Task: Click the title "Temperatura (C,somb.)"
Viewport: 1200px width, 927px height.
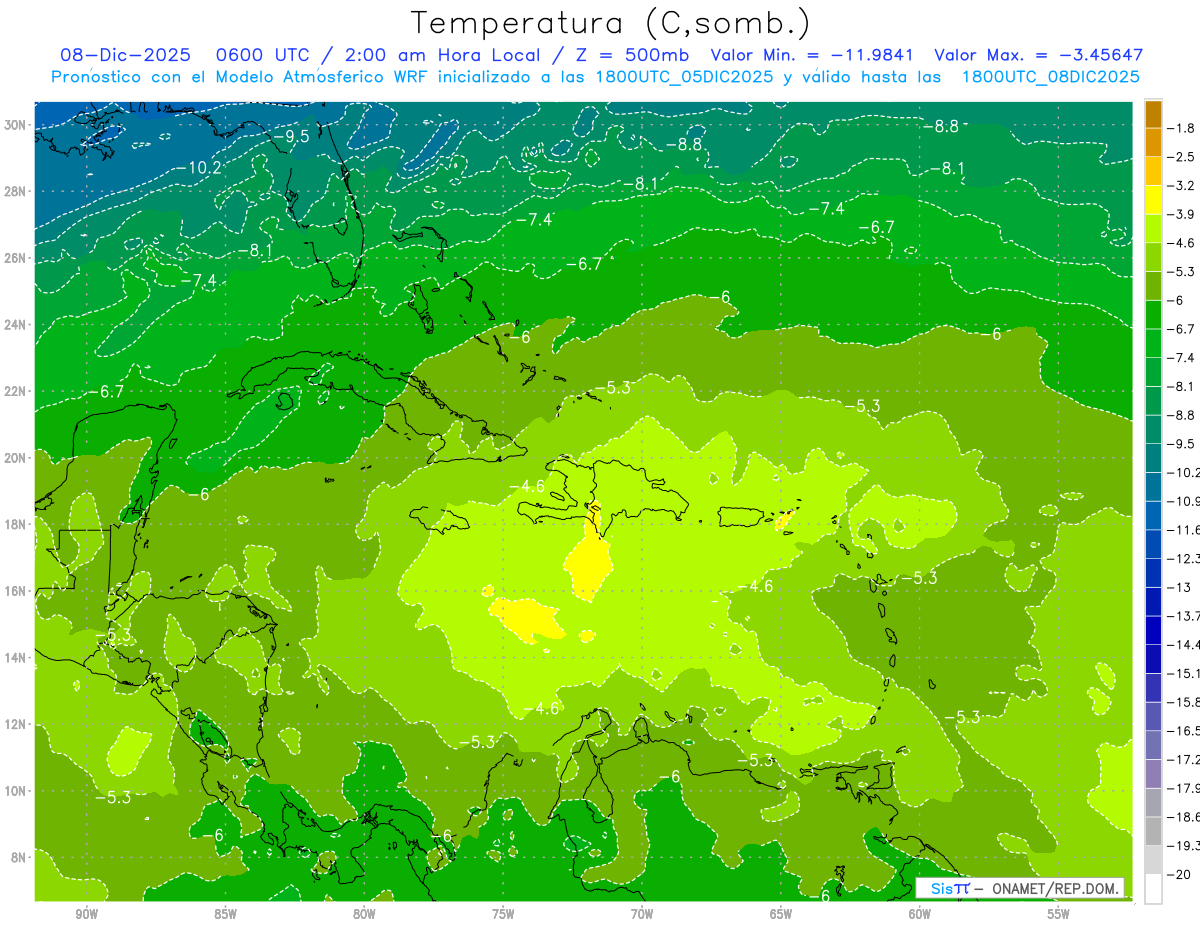Action: coord(610,23)
